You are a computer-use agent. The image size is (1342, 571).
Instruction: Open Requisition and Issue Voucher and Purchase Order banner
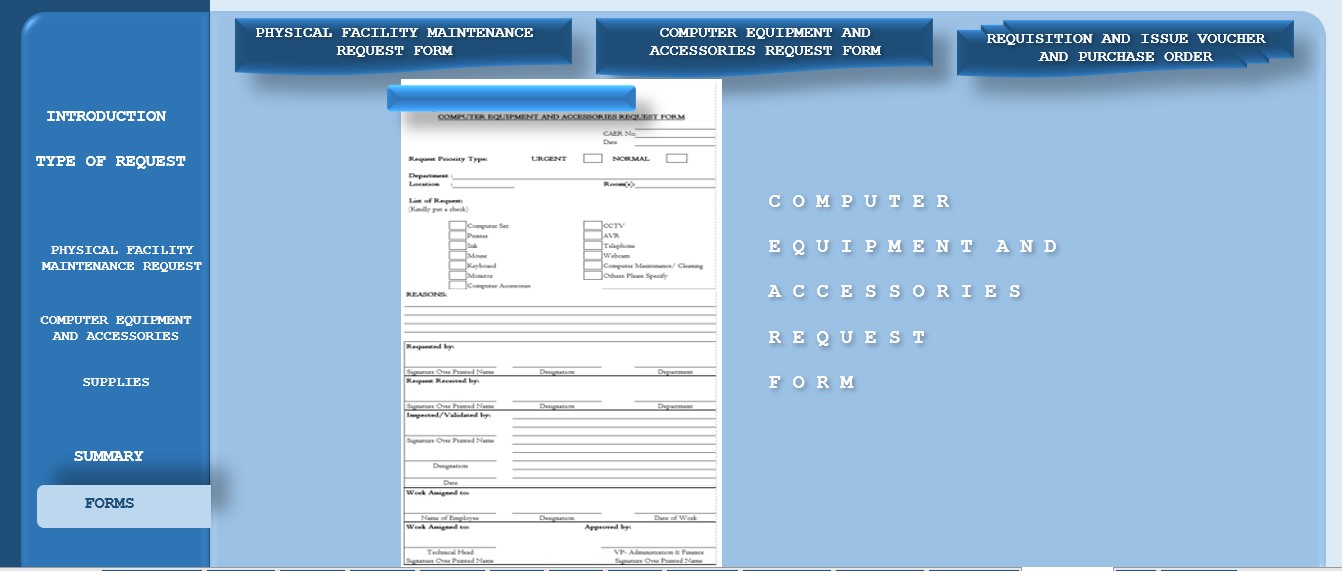pyautogui.click(x=1125, y=47)
